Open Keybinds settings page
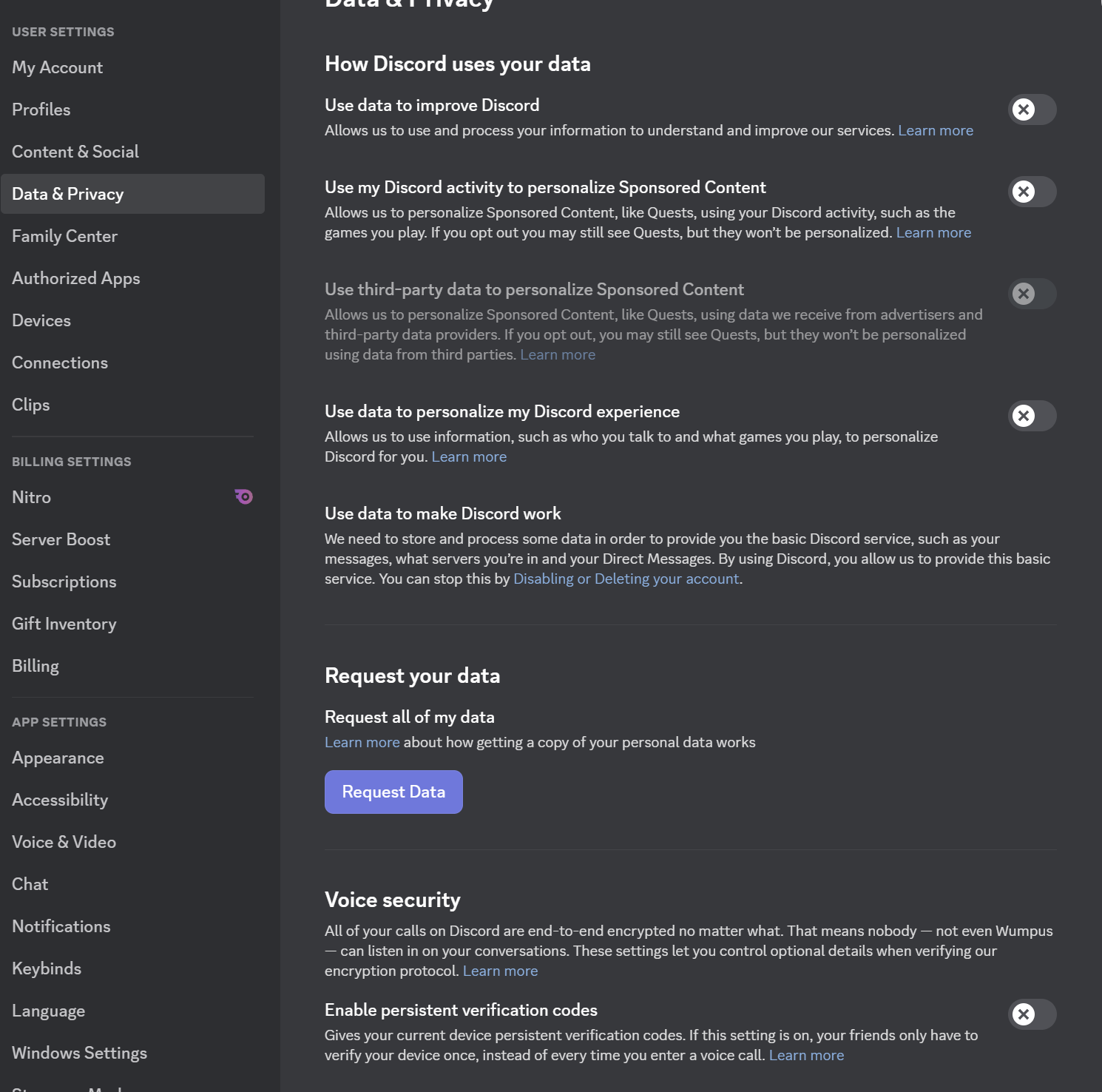Screen dimensions: 1102x1092 [47, 969]
